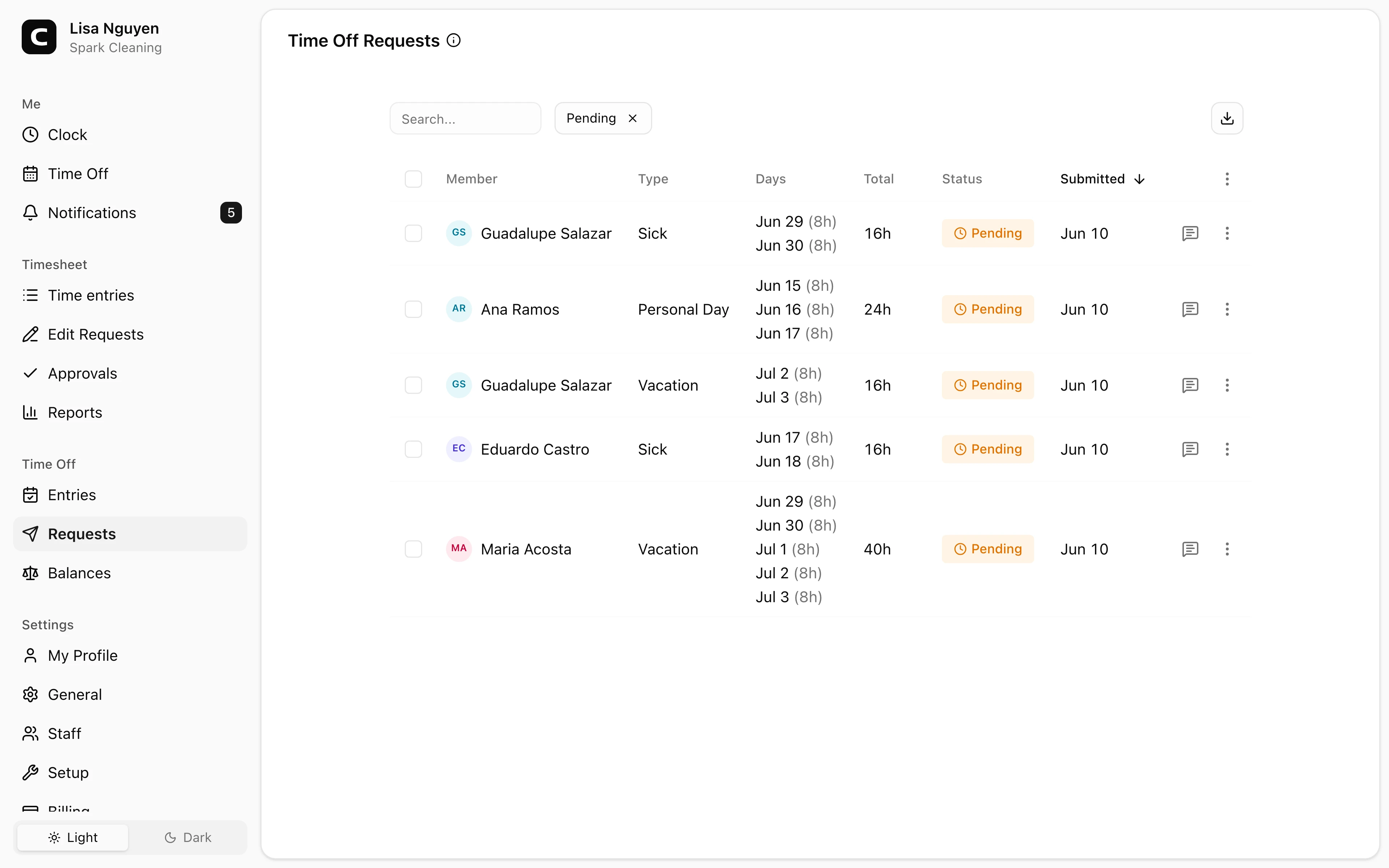
Task: Open the row menu for Guadalupe Salazar's Sick request
Action: coord(1227,233)
